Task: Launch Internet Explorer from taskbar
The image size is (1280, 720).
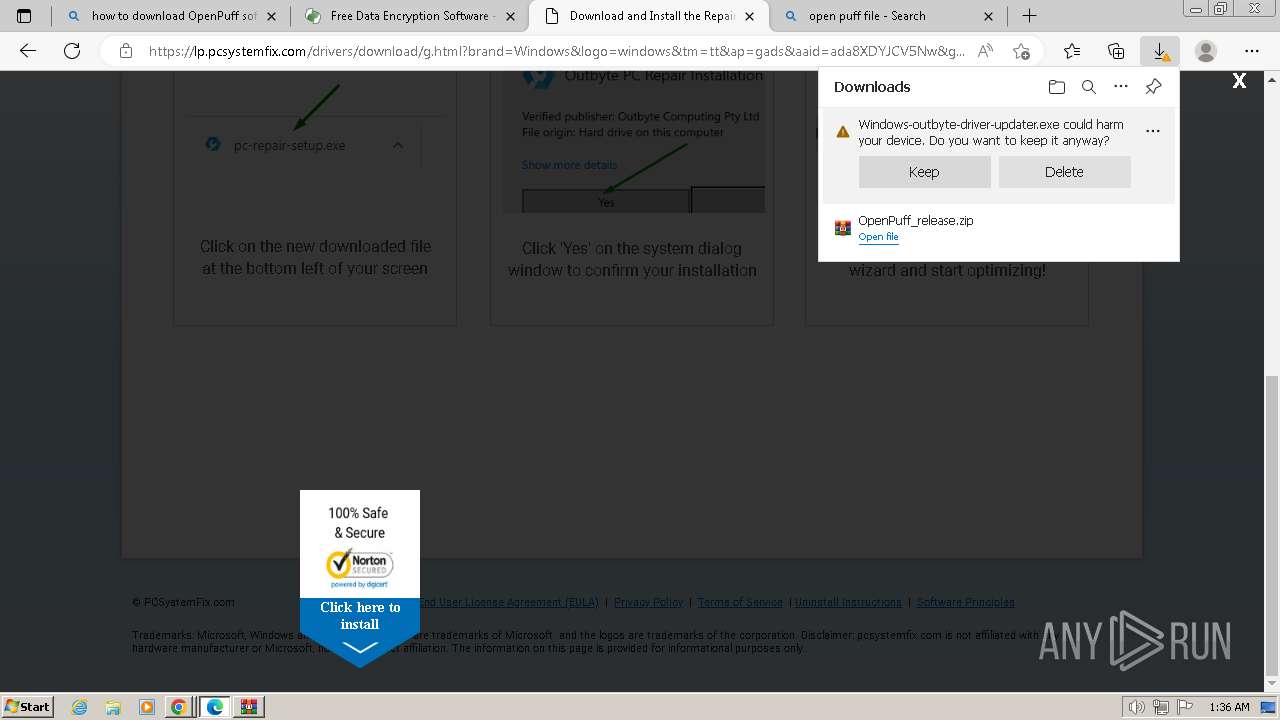Action: (80, 707)
